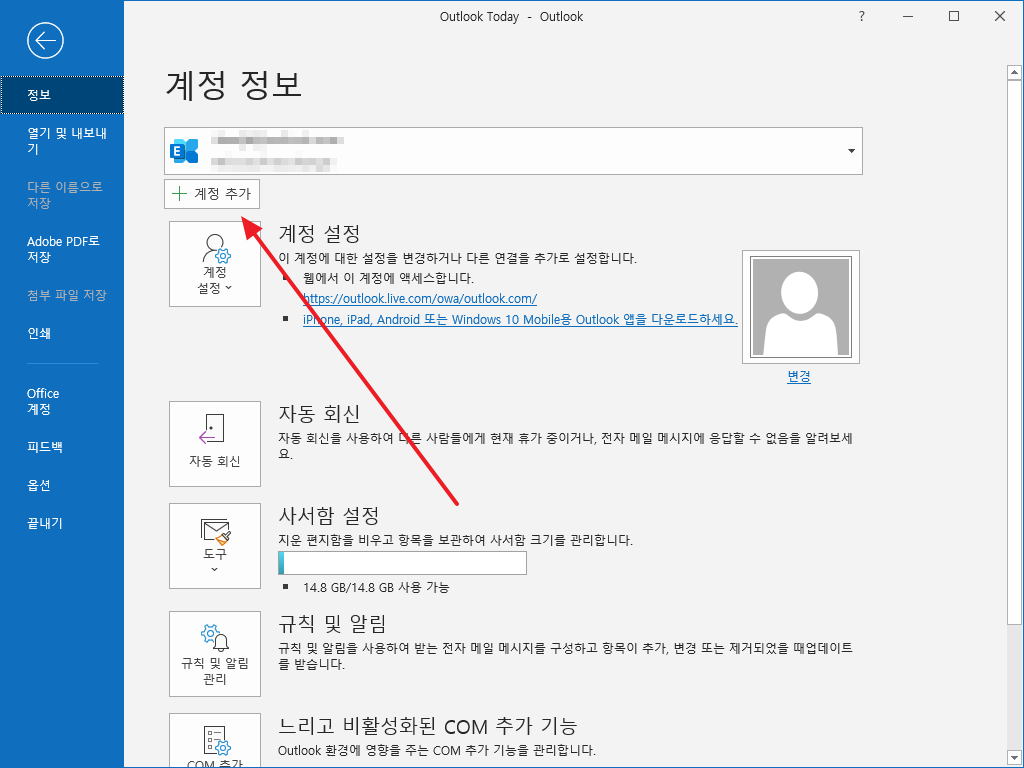Click the 웹에서 이 계정에 액세스합니다 text
Screen dimensions: 1024x768
pyautogui.click(x=389, y=278)
